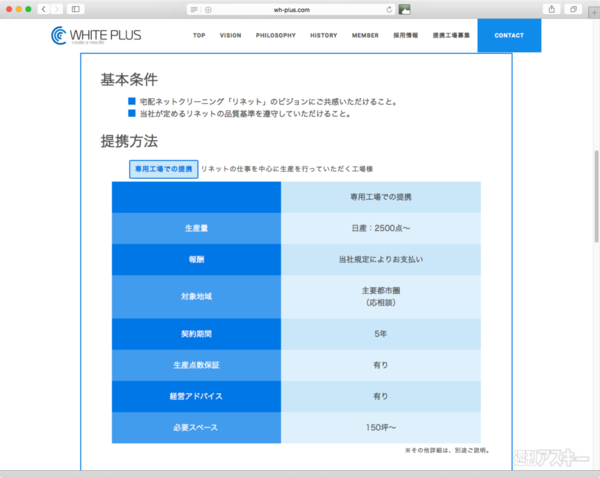Open the HISTORY menu item

pyautogui.click(x=324, y=35)
